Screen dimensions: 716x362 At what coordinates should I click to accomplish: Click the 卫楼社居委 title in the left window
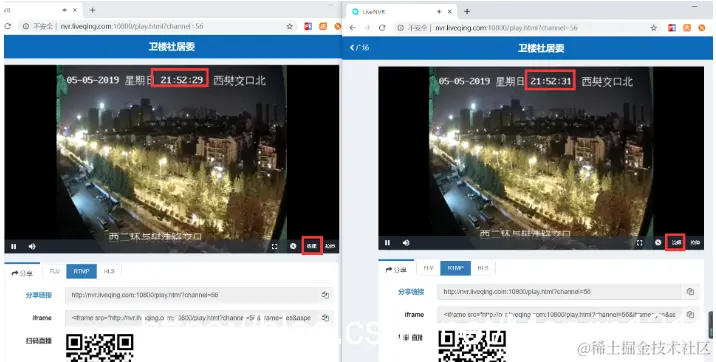pos(172,47)
